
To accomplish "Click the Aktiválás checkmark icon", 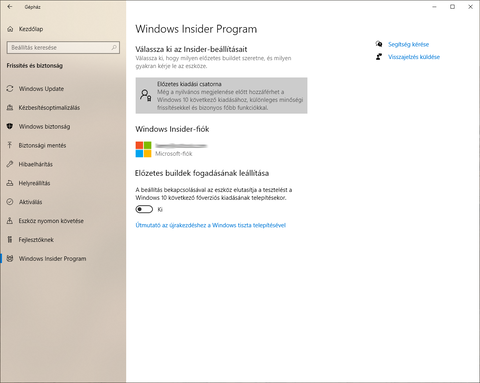I will [x=10, y=202].
